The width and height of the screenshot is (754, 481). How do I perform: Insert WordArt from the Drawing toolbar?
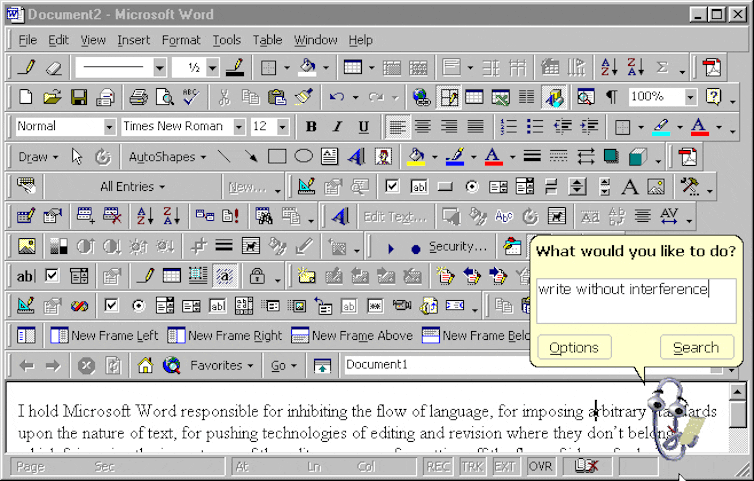[356, 157]
